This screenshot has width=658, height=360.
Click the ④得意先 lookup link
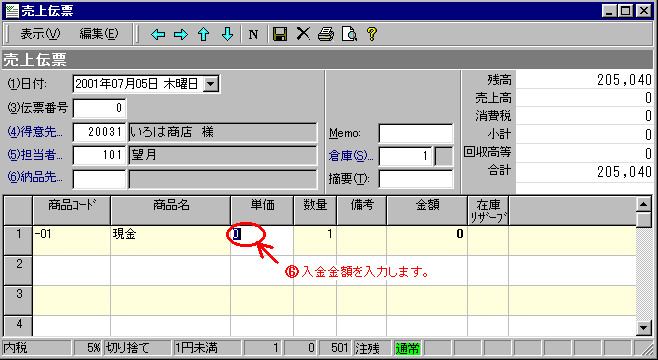pyautogui.click(x=35, y=132)
